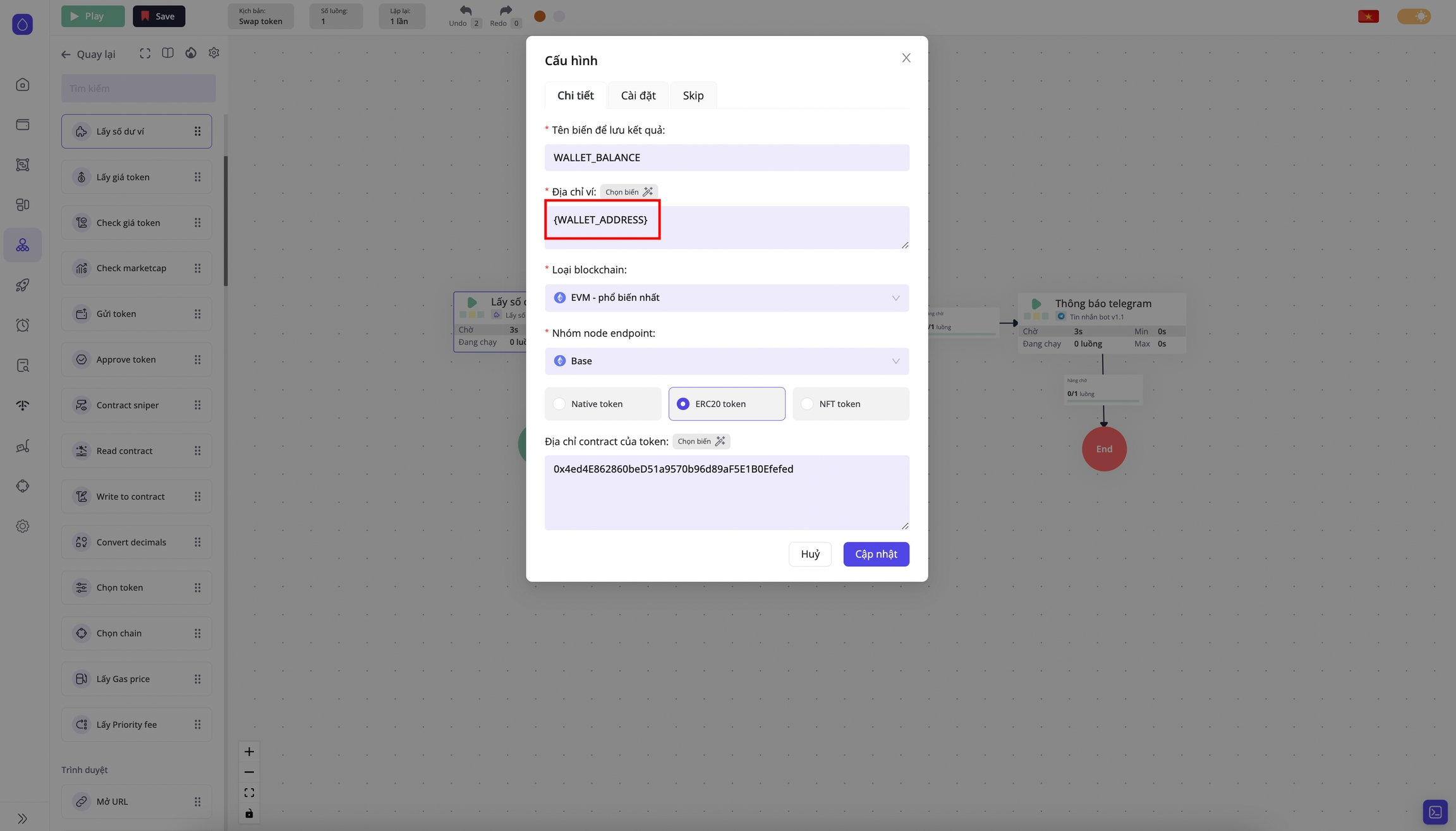Screen dimensions: 1456x831
Task: Open workflow settings gear beside Quay lại
Action: (x=214, y=53)
